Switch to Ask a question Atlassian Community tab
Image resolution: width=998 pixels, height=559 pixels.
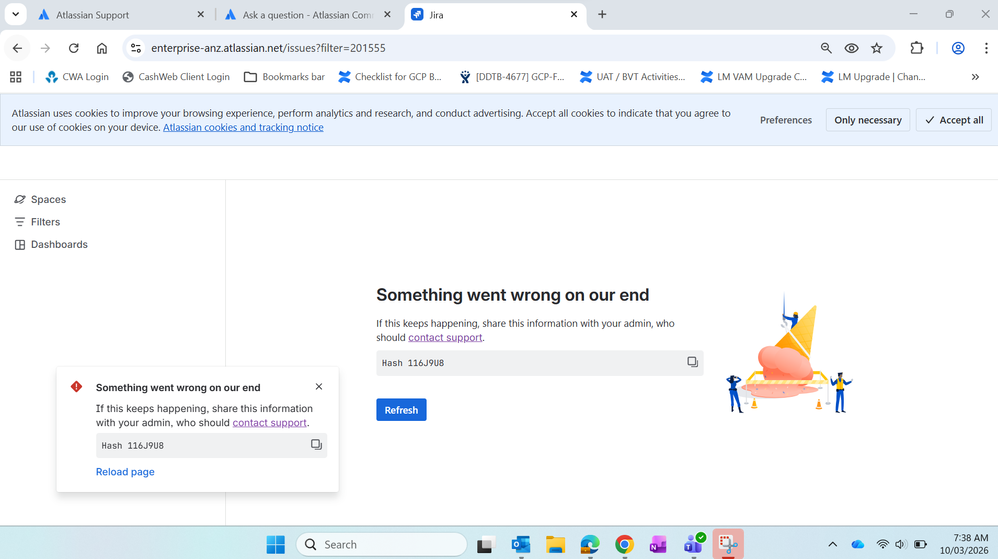point(306,15)
